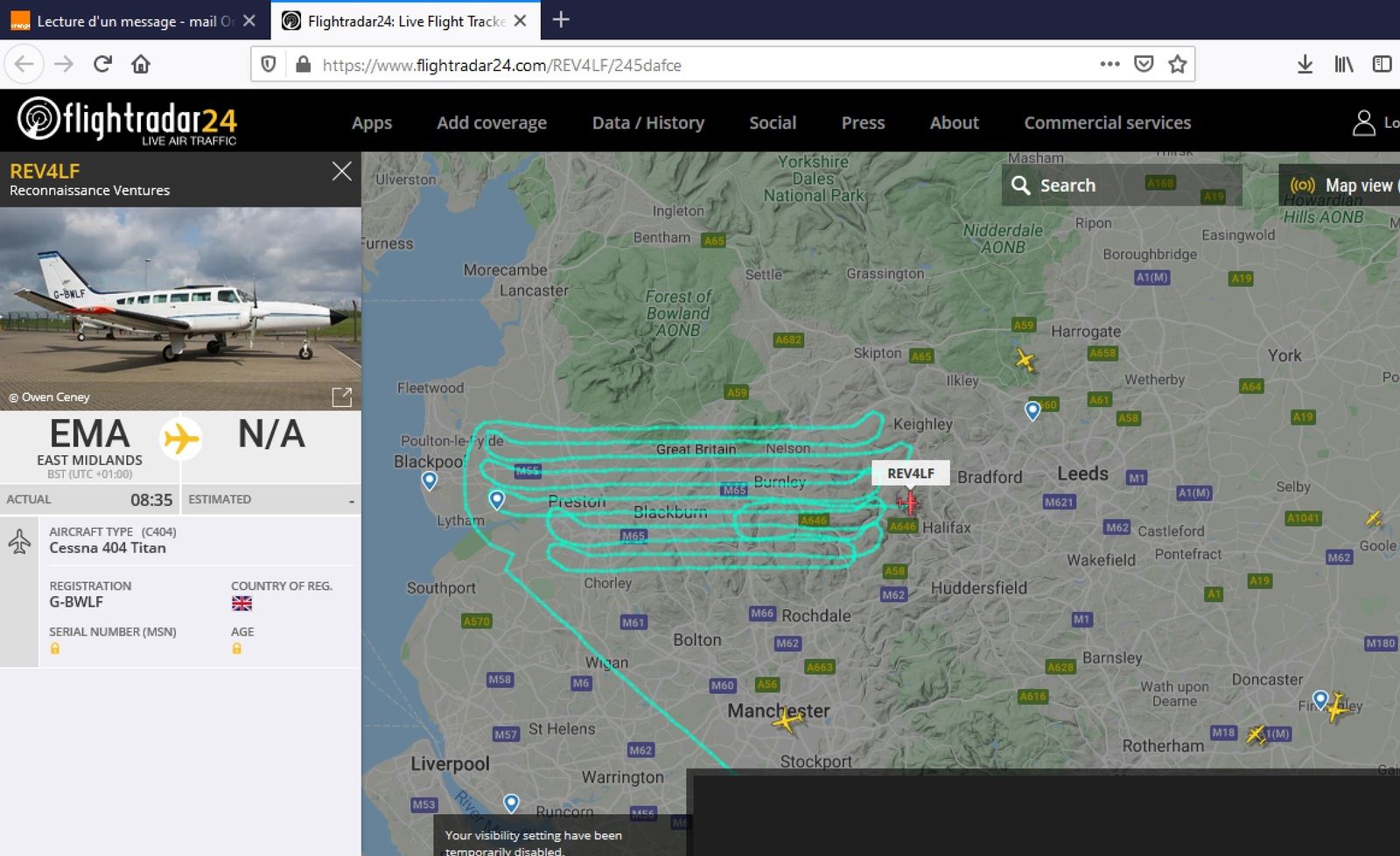
Task: Click Leeds Bradford airport pin
Action: tap(1032, 410)
